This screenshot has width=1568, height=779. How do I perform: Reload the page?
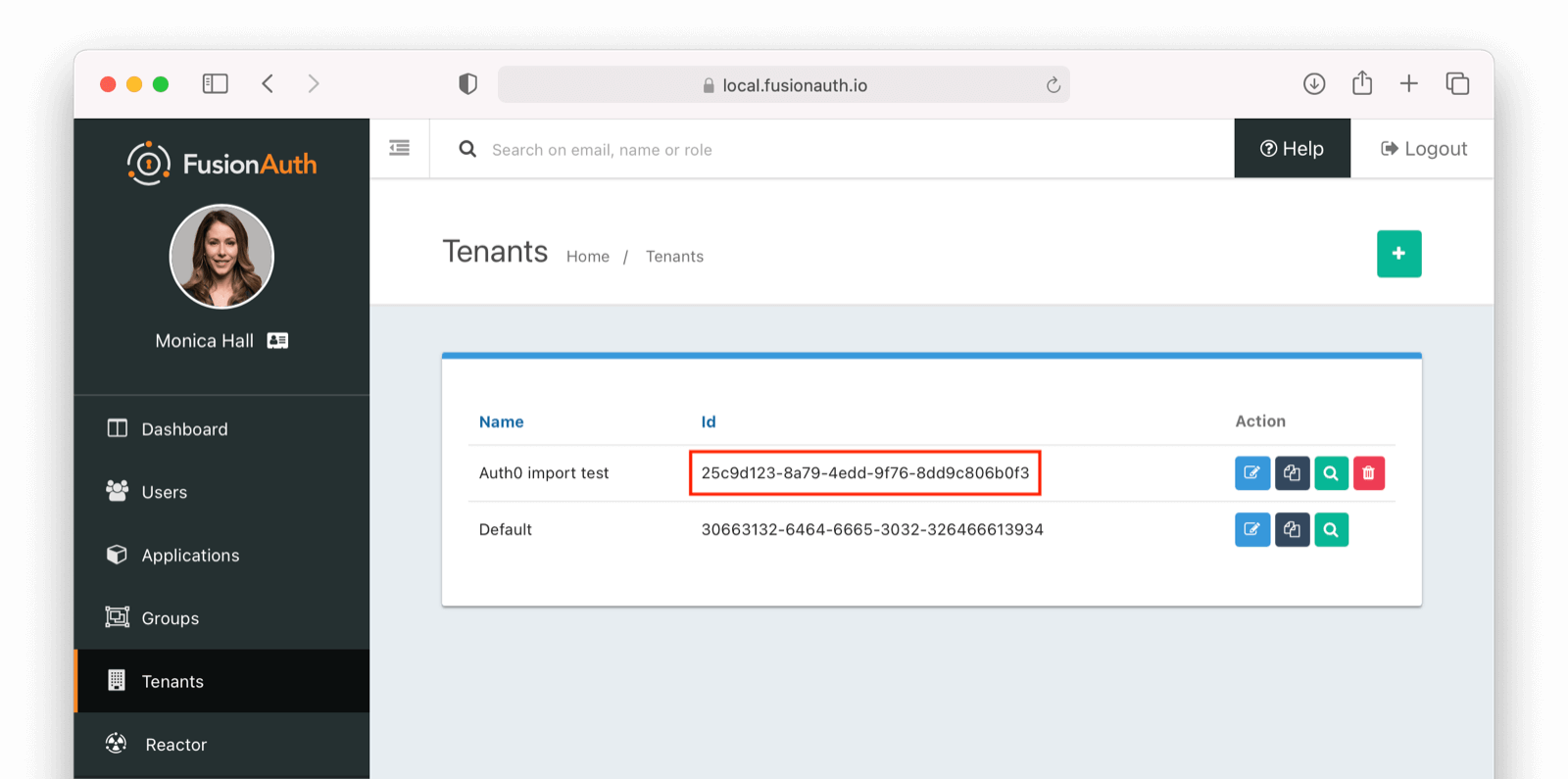pyautogui.click(x=1053, y=84)
